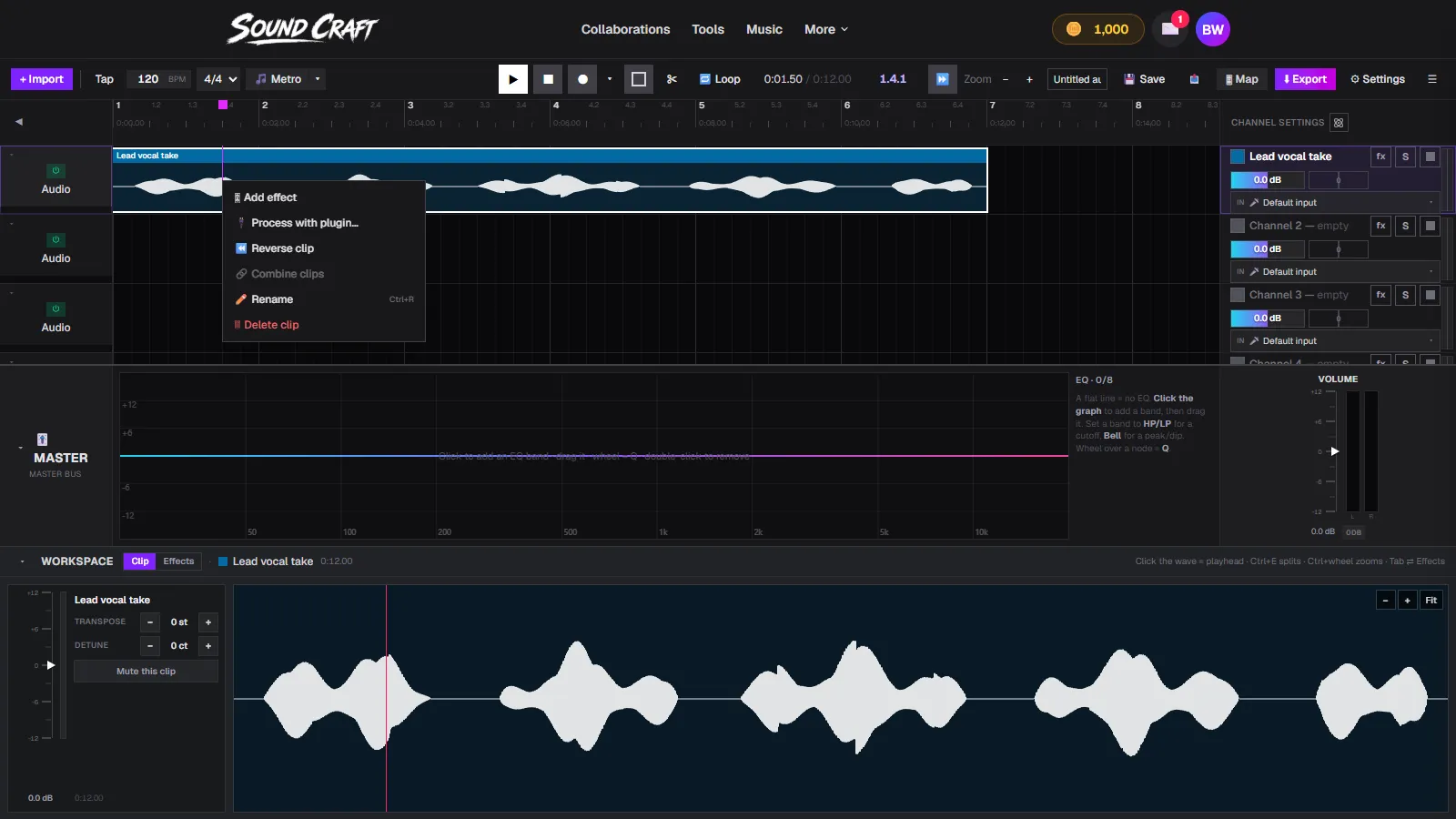Choose Rename in the context menu
Screen dimensions: 1456x819
pyautogui.click(x=324, y=299)
